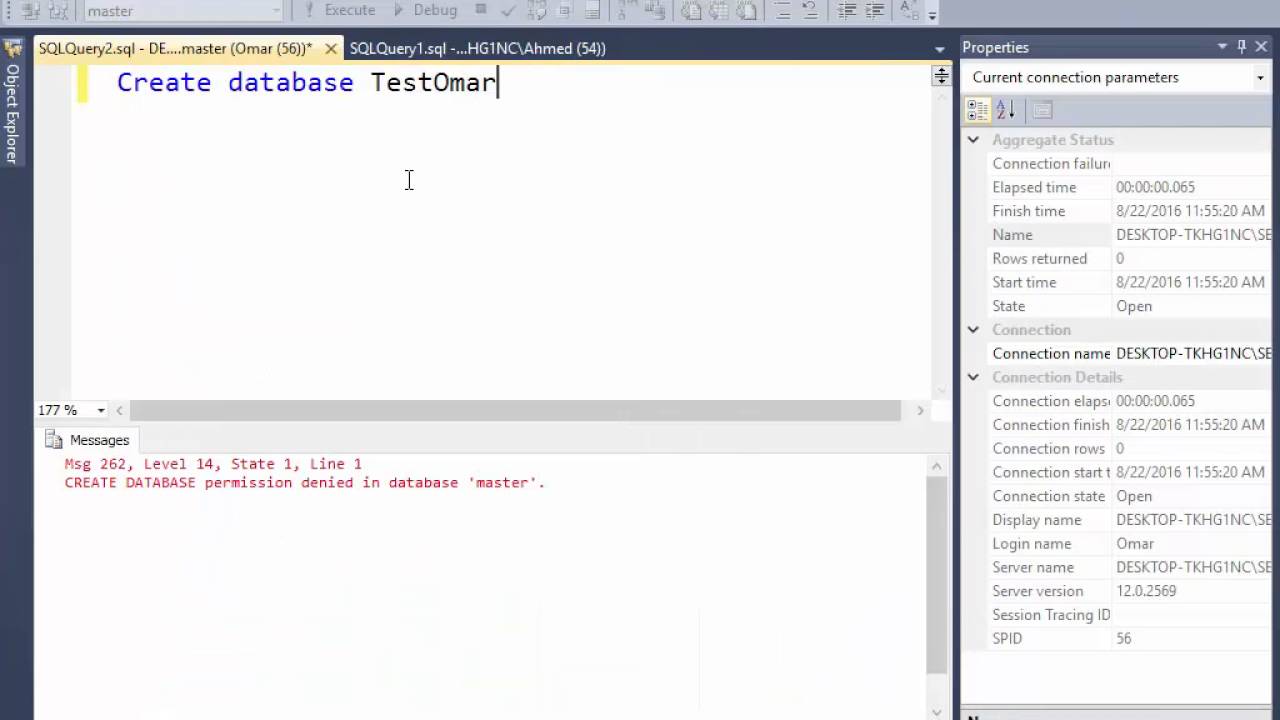This screenshot has width=1280, height=720.
Task: Select the Session Tracing ID property
Action: click(1131, 615)
